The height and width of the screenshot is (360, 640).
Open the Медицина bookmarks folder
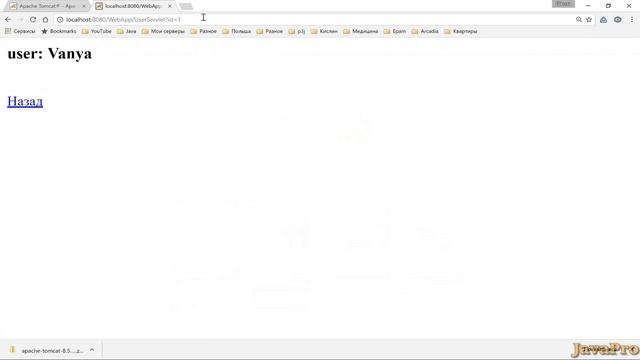click(x=361, y=31)
